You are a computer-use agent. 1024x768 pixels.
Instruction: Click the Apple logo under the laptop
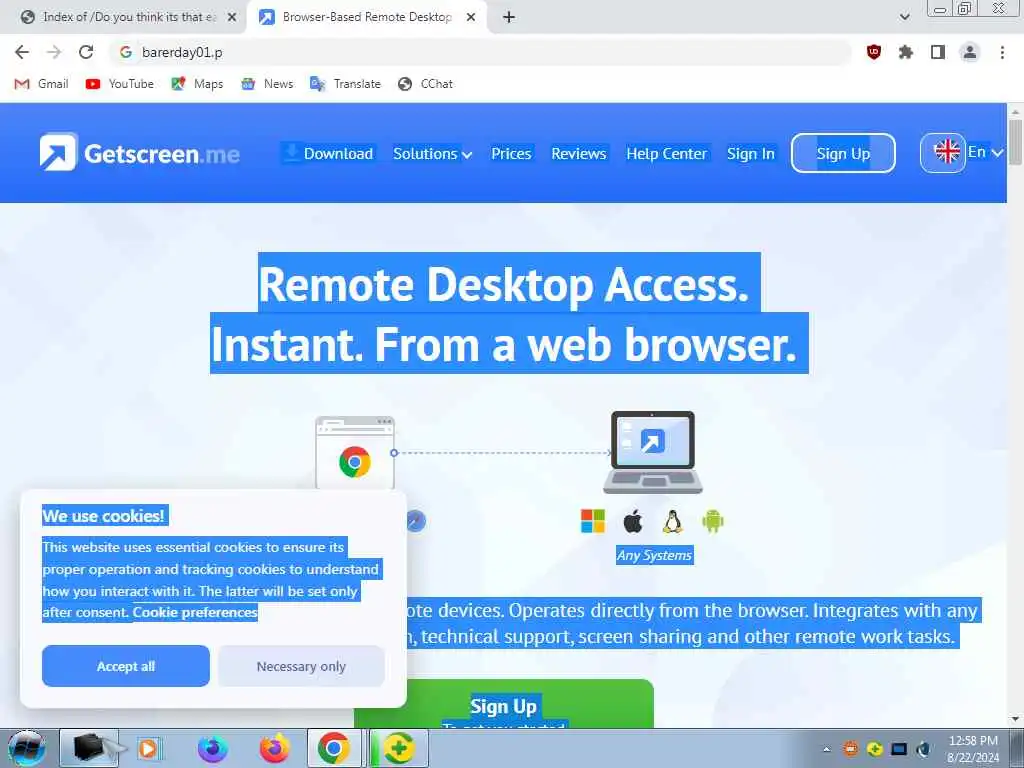(633, 521)
